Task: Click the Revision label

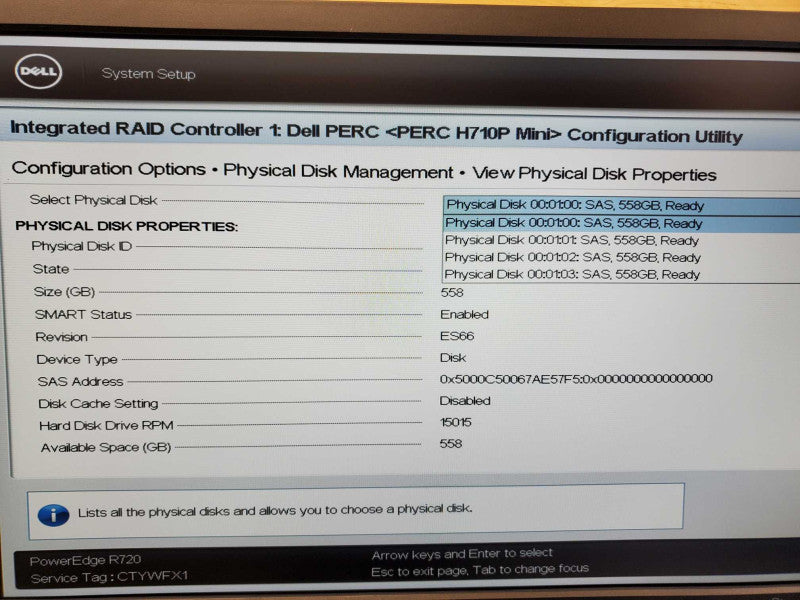Action: [x=62, y=337]
